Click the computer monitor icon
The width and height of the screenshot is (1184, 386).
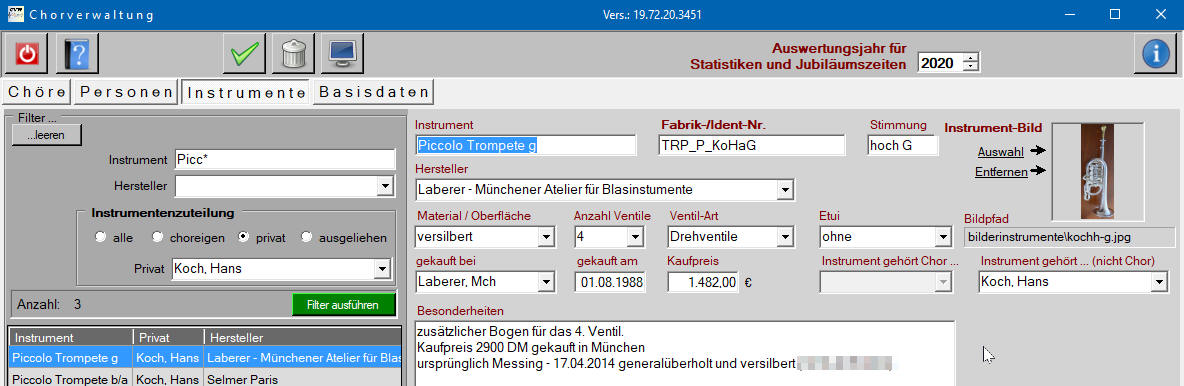(342, 54)
